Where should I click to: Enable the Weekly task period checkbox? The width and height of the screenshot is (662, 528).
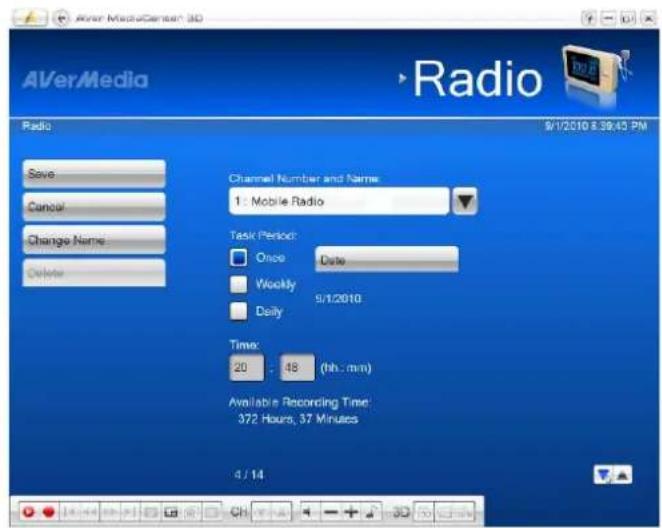(239, 284)
